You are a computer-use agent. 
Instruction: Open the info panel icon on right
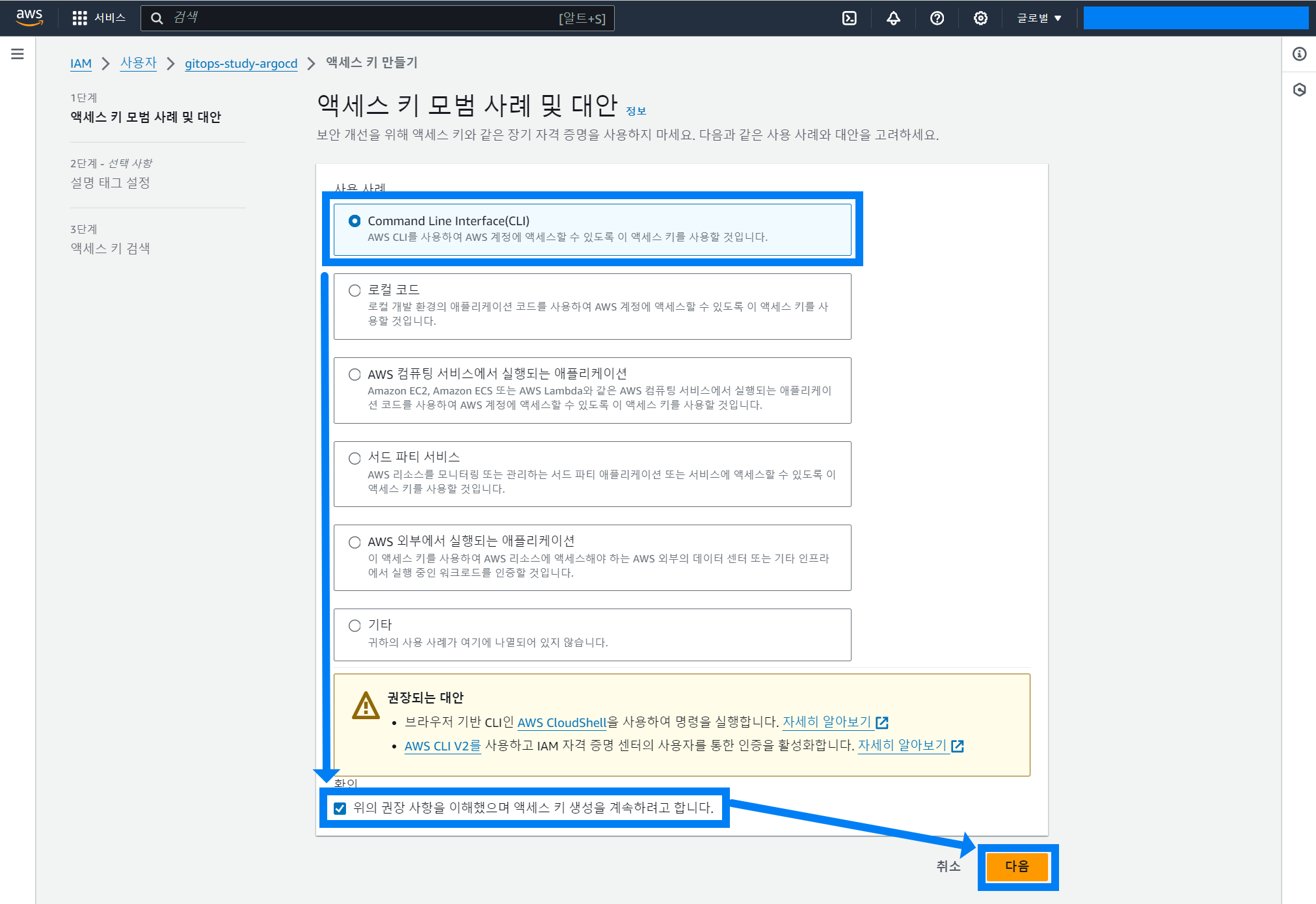1299,54
